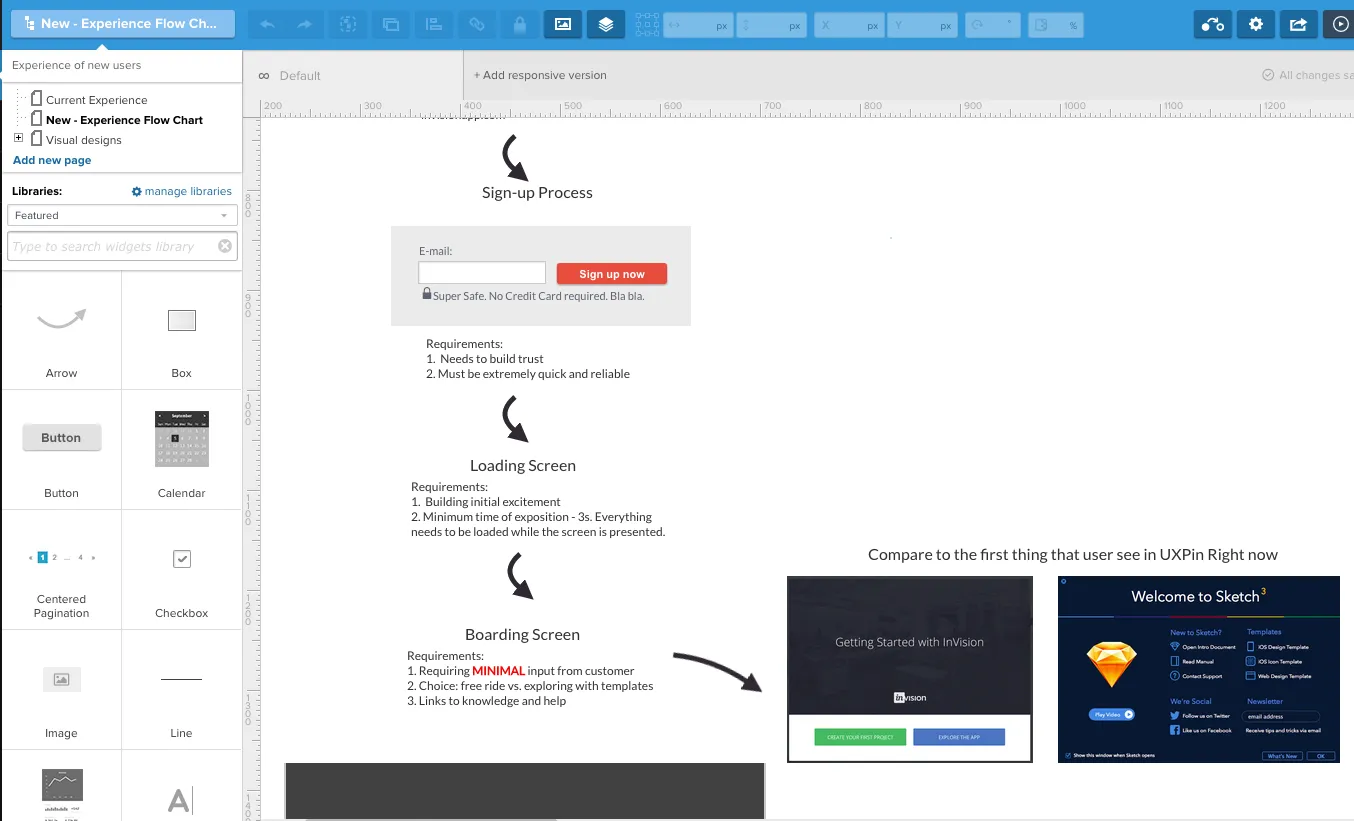Click the width px field

698,25
